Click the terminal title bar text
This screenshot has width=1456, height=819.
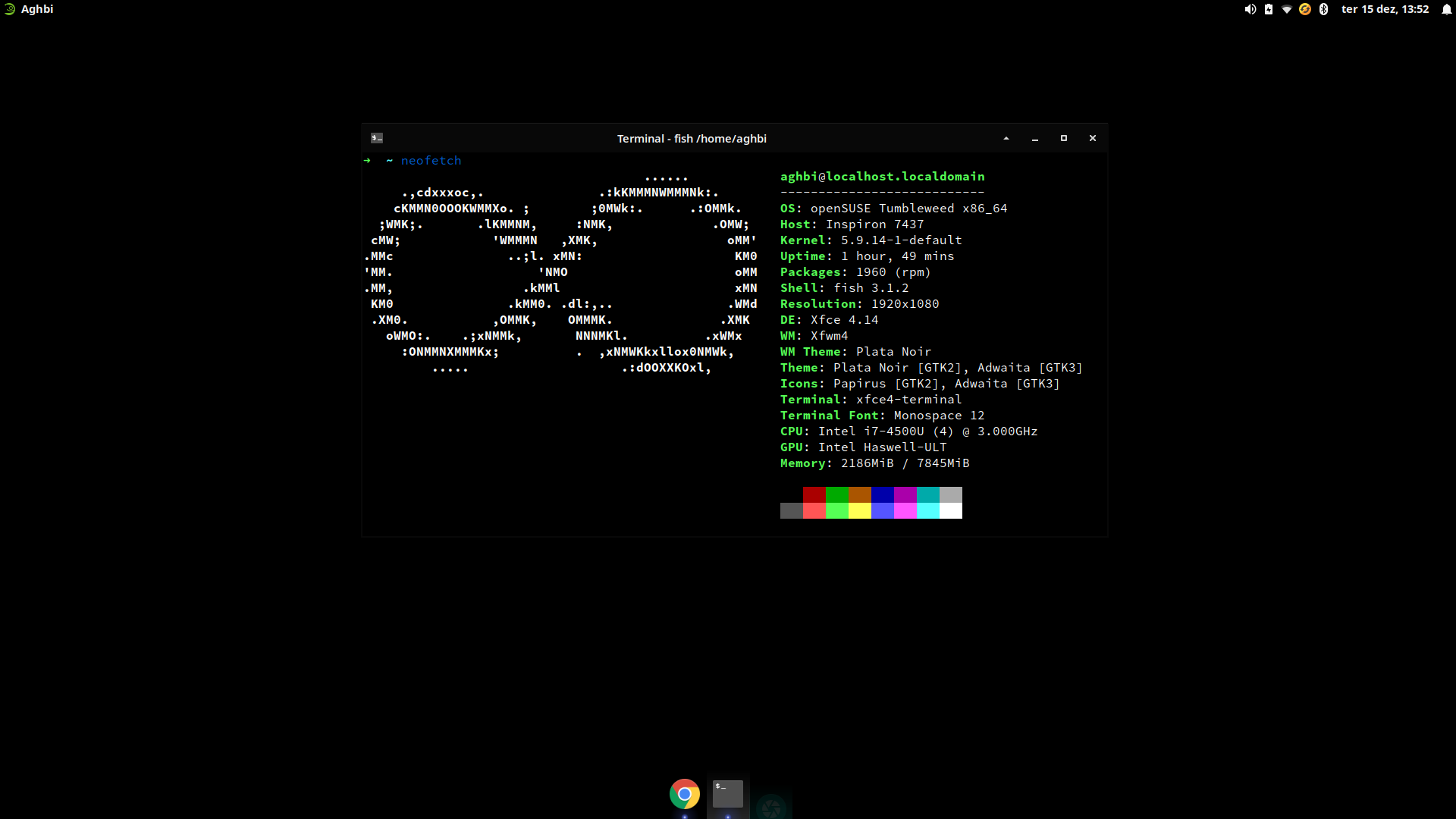pyautogui.click(x=692, y=139)
